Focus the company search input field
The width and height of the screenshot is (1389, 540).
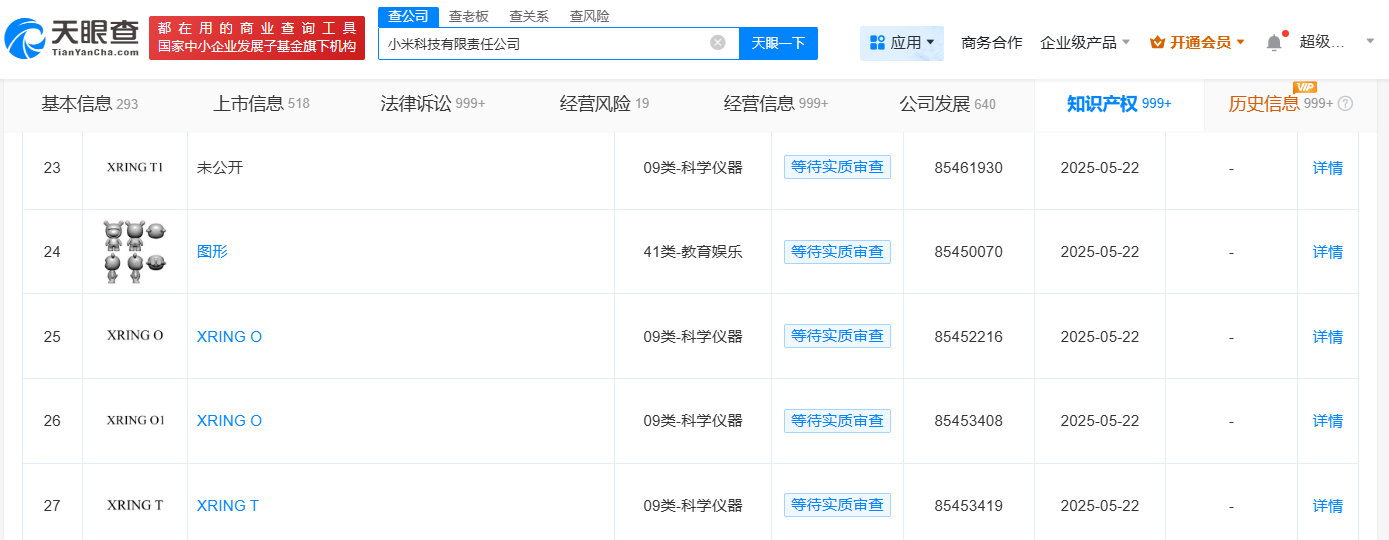[545, 43]
